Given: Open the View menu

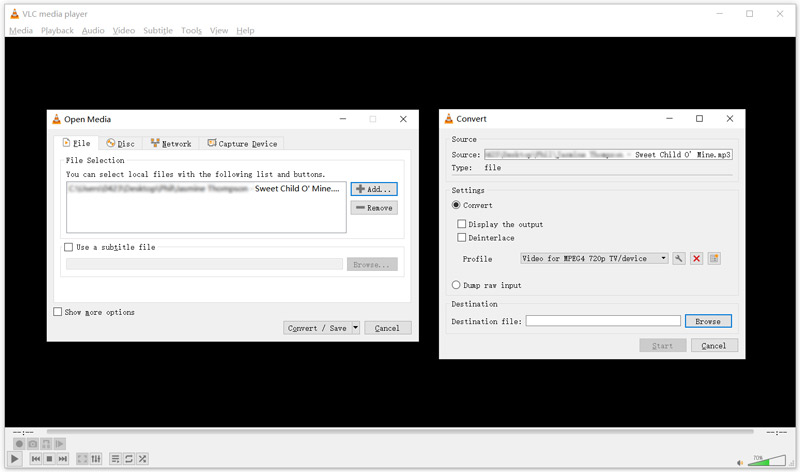Looking at the screenshot, I should [x=219, y=31].
